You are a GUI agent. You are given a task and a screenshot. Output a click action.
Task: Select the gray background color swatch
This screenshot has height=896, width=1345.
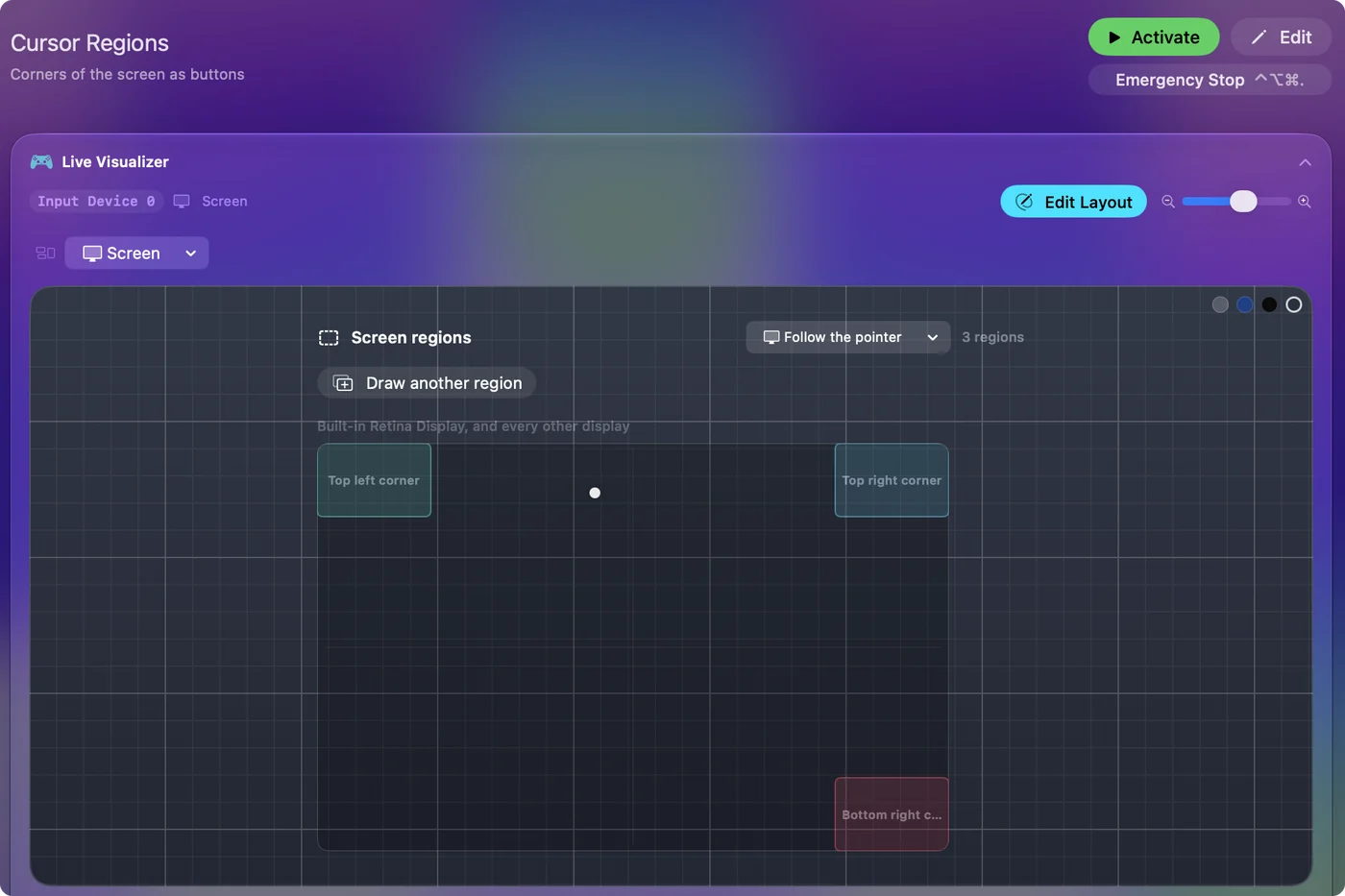tap(1220, 304)
